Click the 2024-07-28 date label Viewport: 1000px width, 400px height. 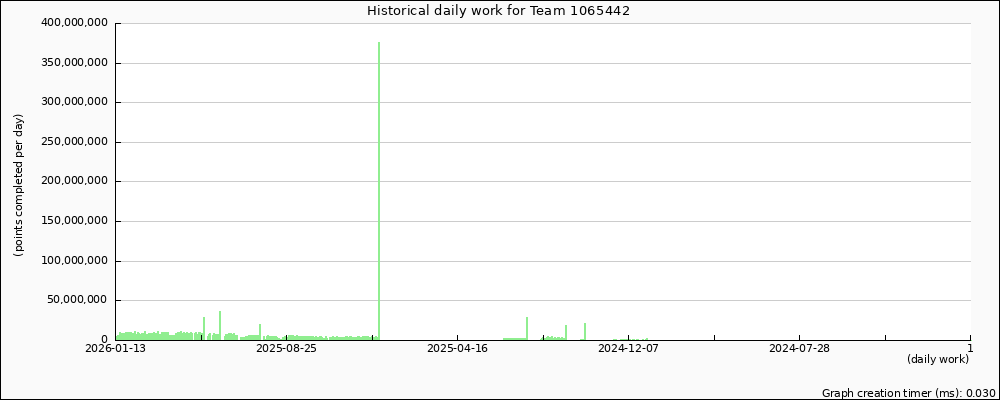(x=799, y=348)
